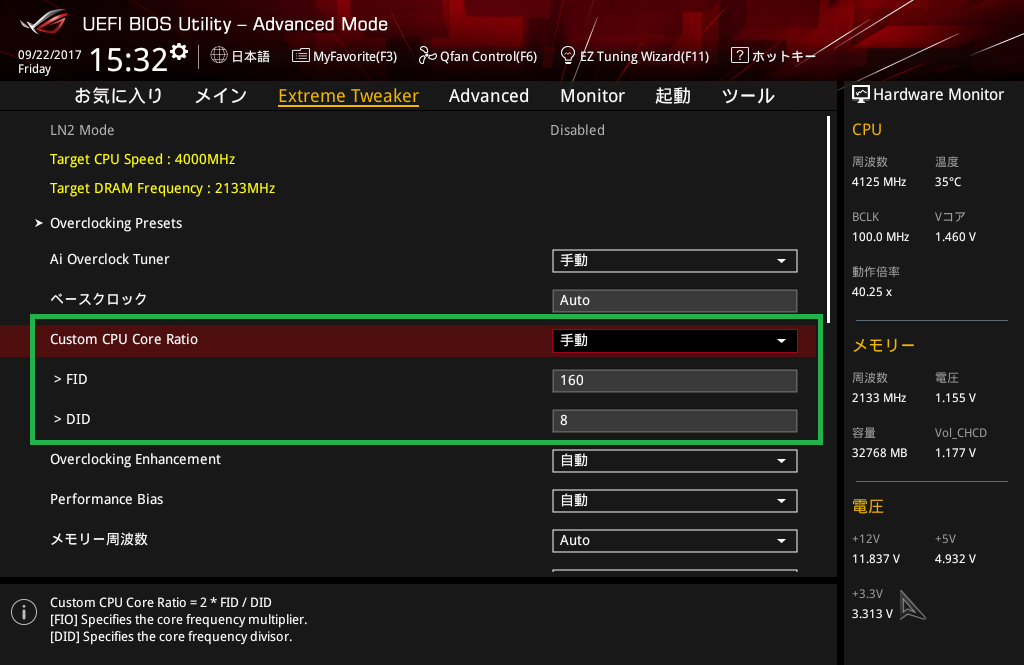Open the Overclocking Enhancement dropdown

point(674,461)
